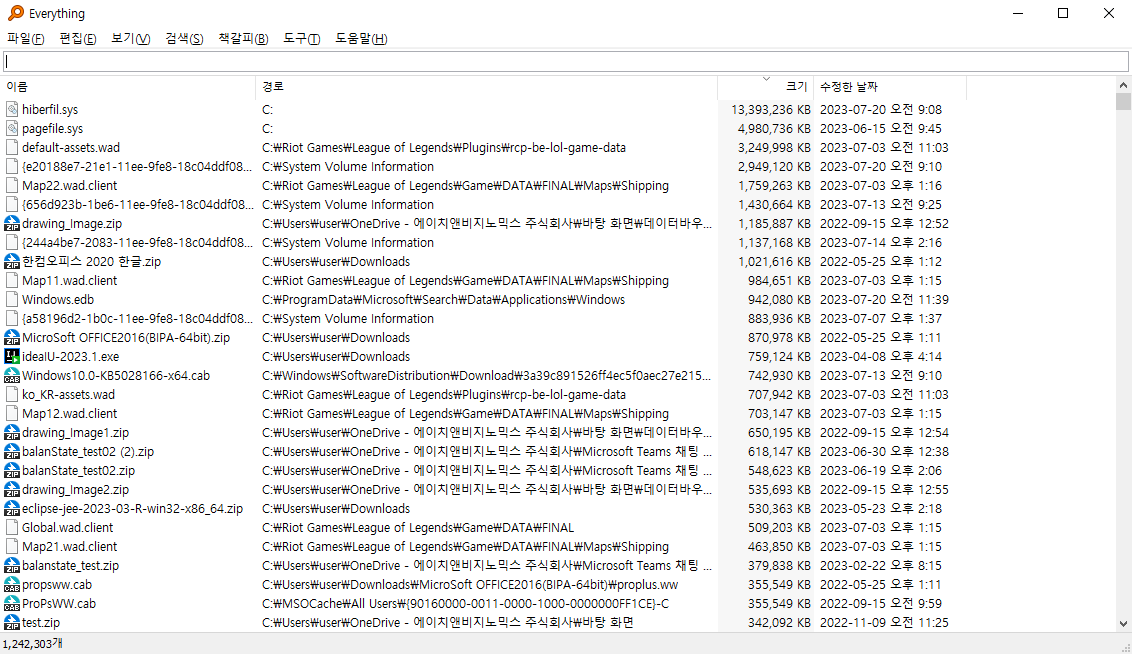Click the scrollbar down arrow

pyautogui.click(x=1123, y=624)
